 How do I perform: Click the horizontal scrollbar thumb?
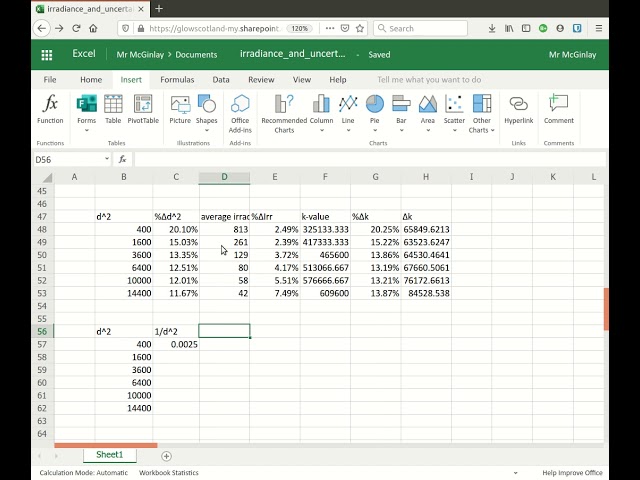pos(106,445)
